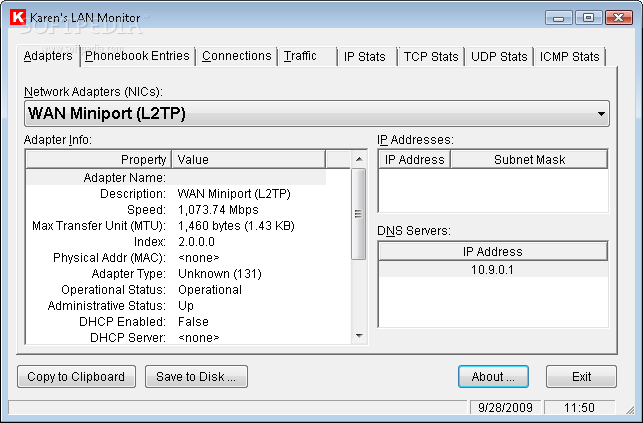The height and width of the screenshot is (423, 643).
Task: Select the WAN Miniport (L2TP) combo box
Action: pyautogui.click(x=317, y=114)
